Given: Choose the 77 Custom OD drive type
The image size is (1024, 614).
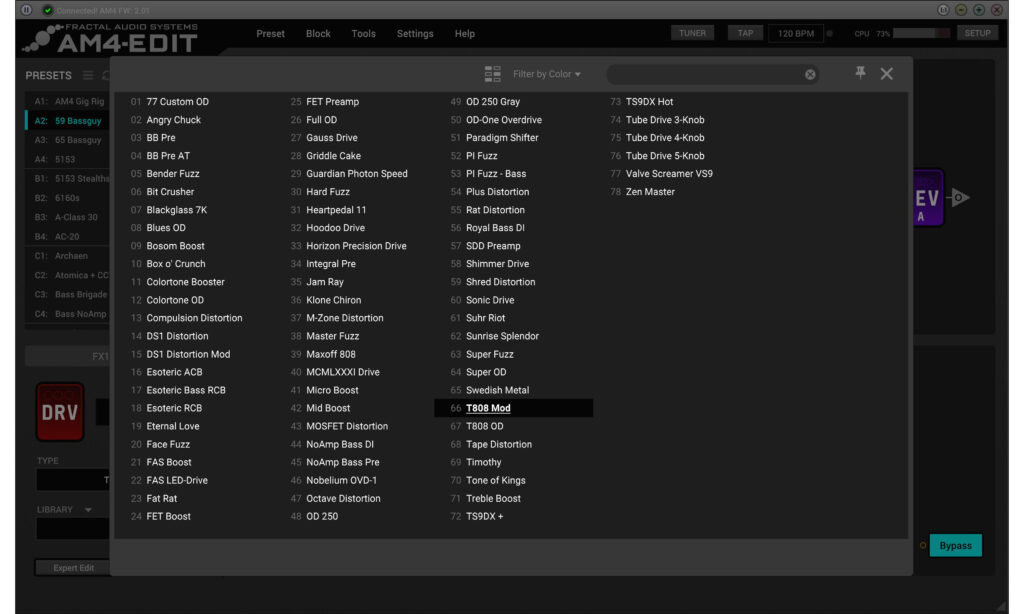Looking at the screenshot, I should click(178, 102).
